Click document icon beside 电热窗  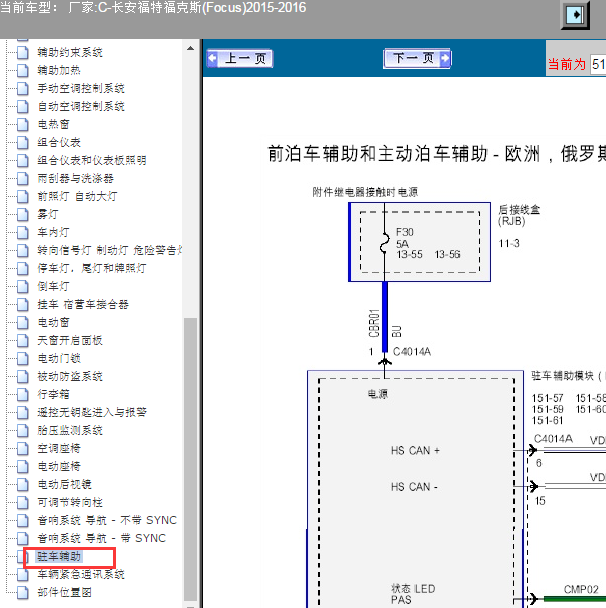pos(22,124)
